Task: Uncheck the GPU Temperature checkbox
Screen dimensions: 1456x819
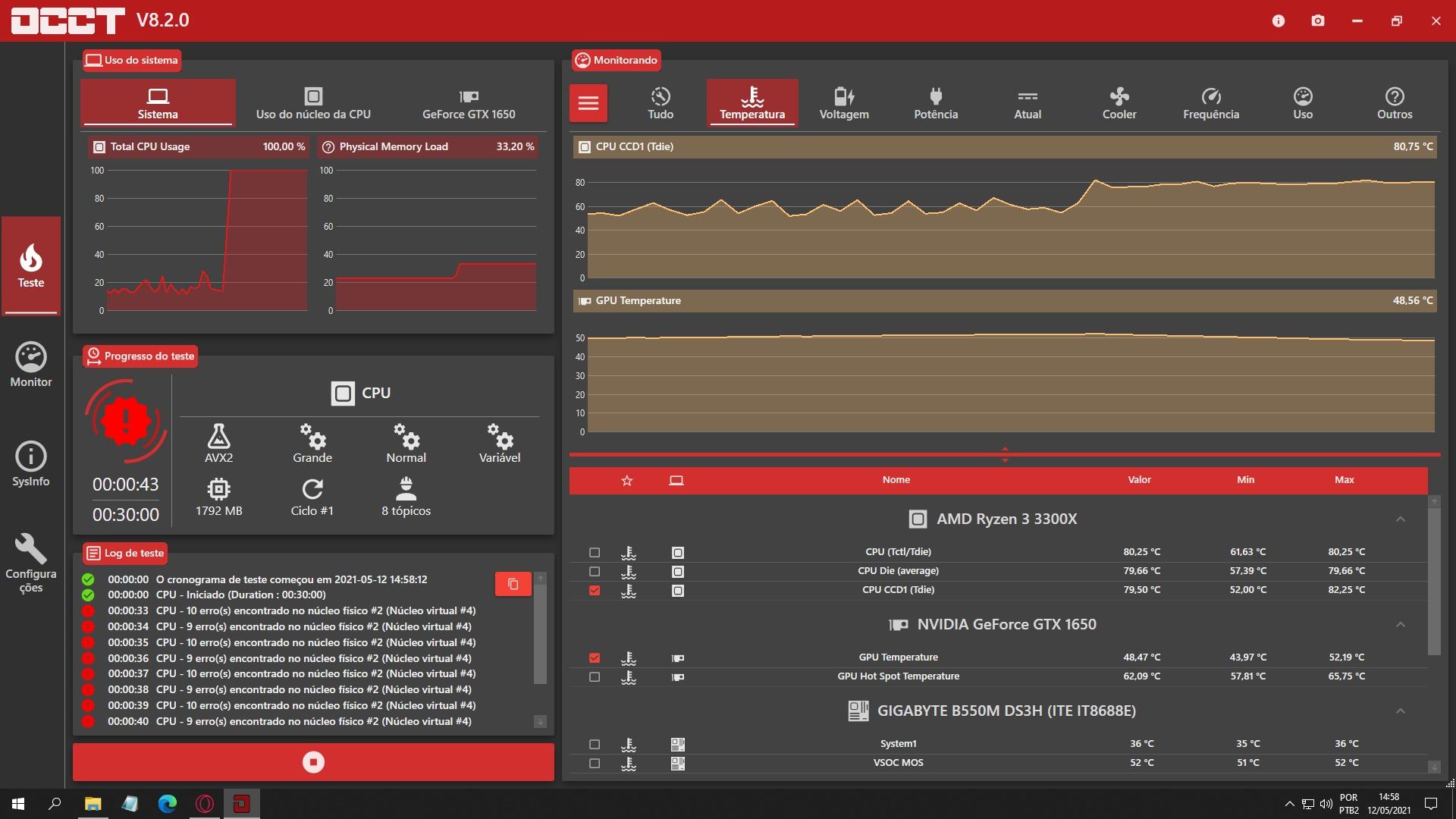Action: click(x=595, y=658)
